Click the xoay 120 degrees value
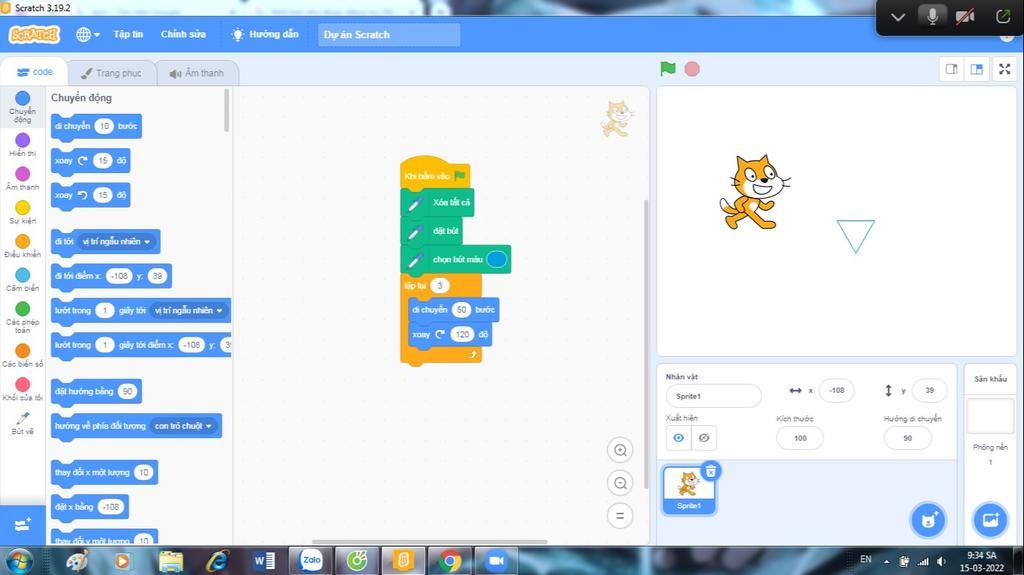 [x=462, y=334]
